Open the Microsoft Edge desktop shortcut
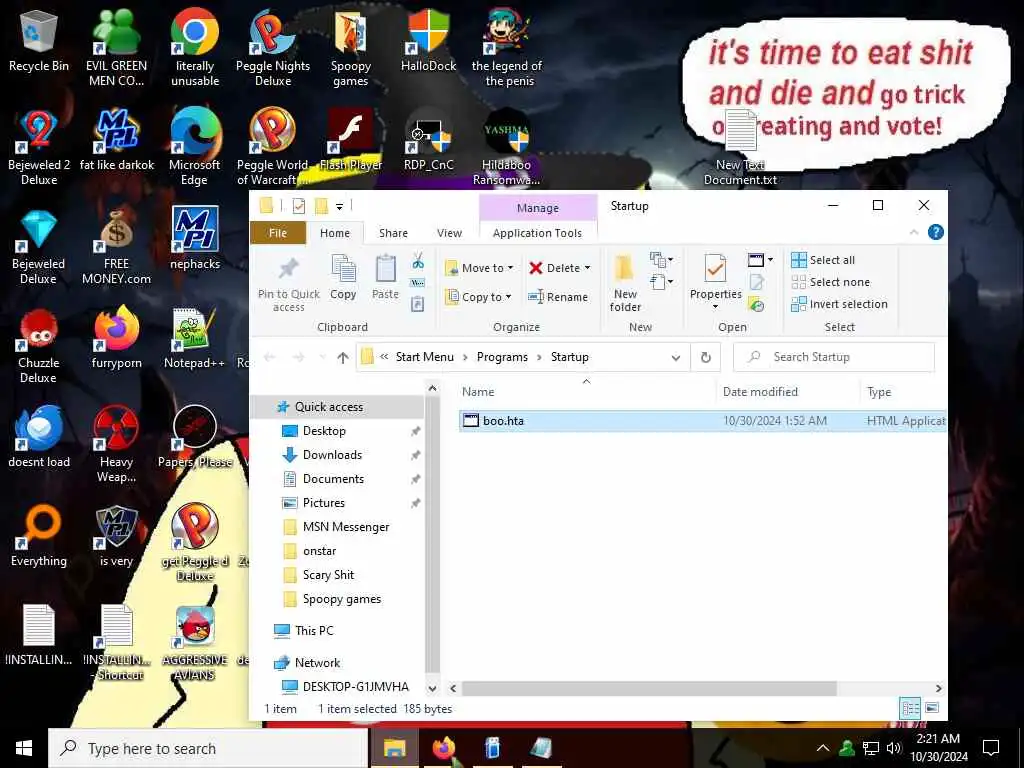Image resolution: width=1024 pixels, height=768 pixels. tap(195, 148)
